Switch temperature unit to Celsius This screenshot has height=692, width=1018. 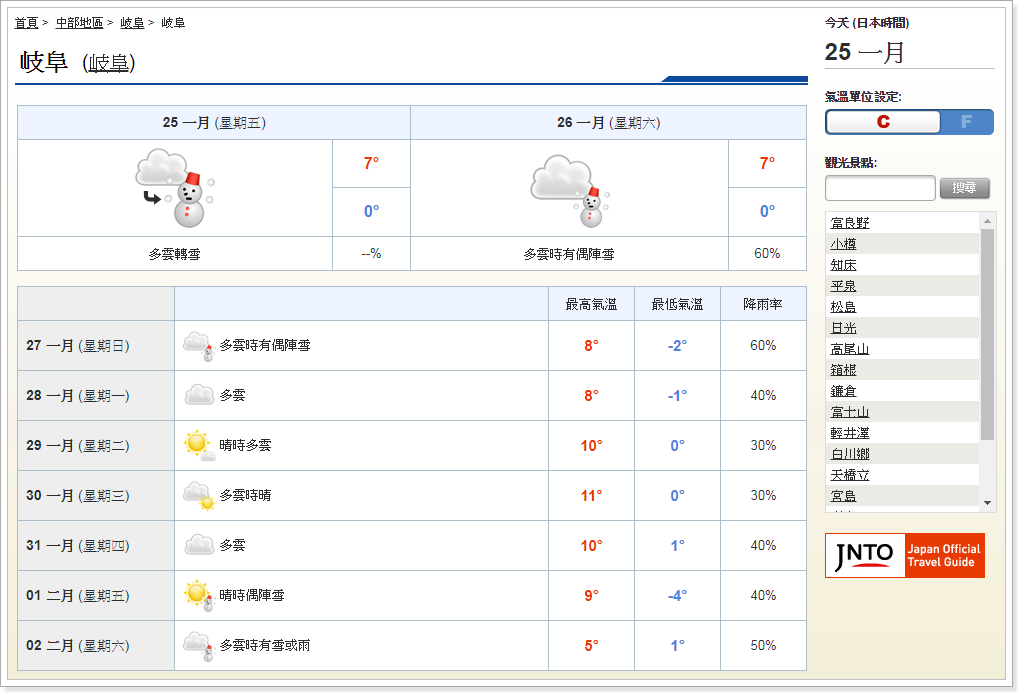(x=882, y=122)
